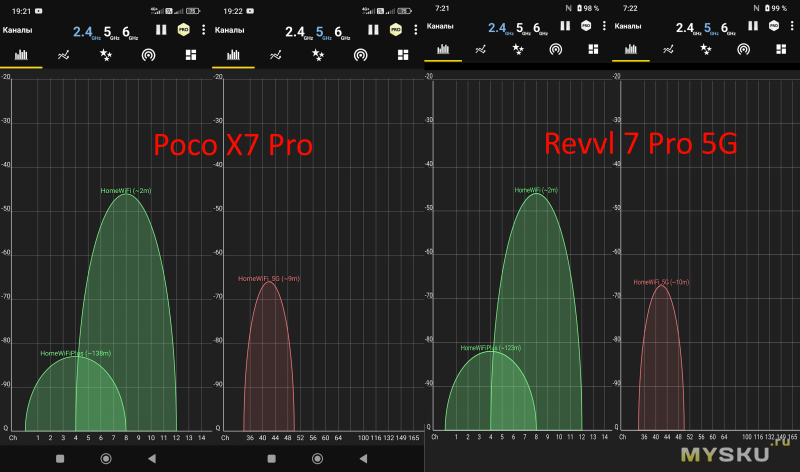This screenshot has height=472, width=800.
Task: Select 2.4 GHz band in 7:21 screenshot
Action: coord(501,29)
